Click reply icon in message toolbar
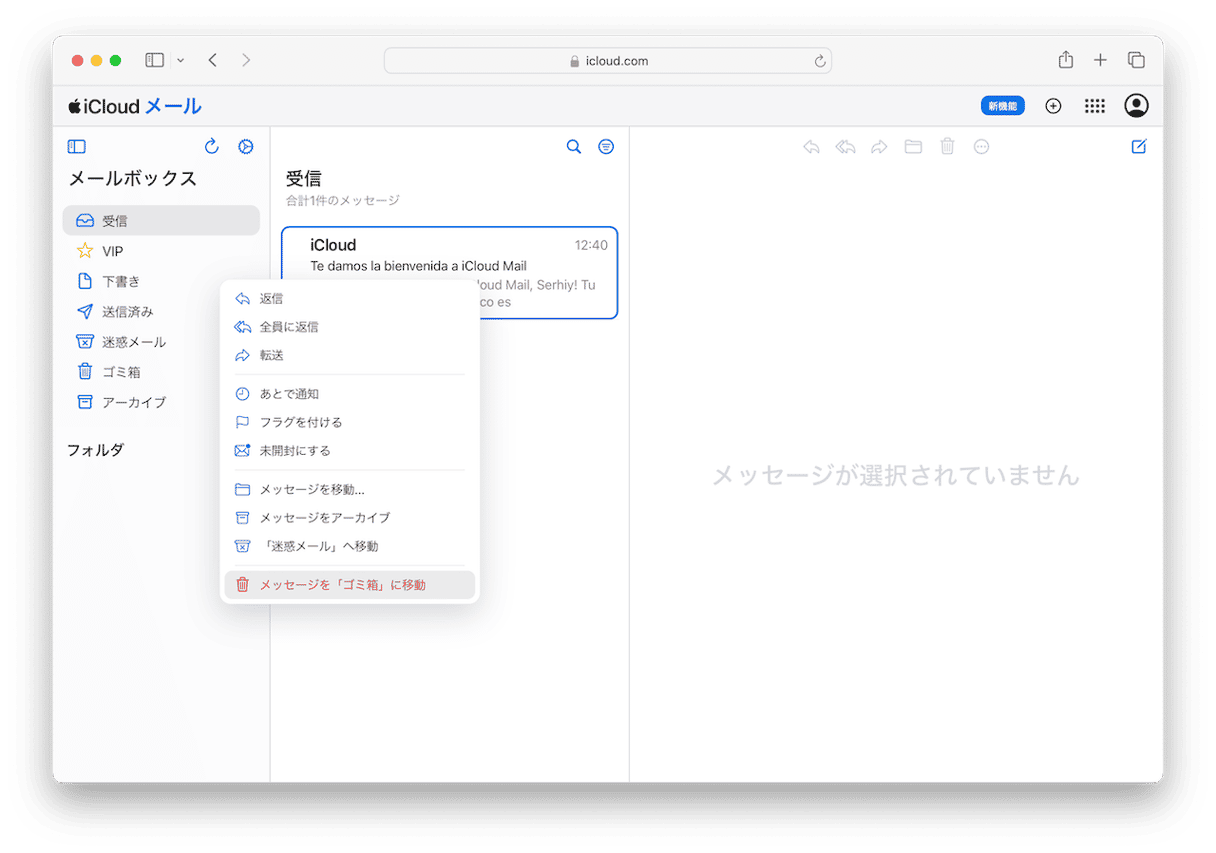The width and height of the screenshot is (1216, 853). (812, 147)
